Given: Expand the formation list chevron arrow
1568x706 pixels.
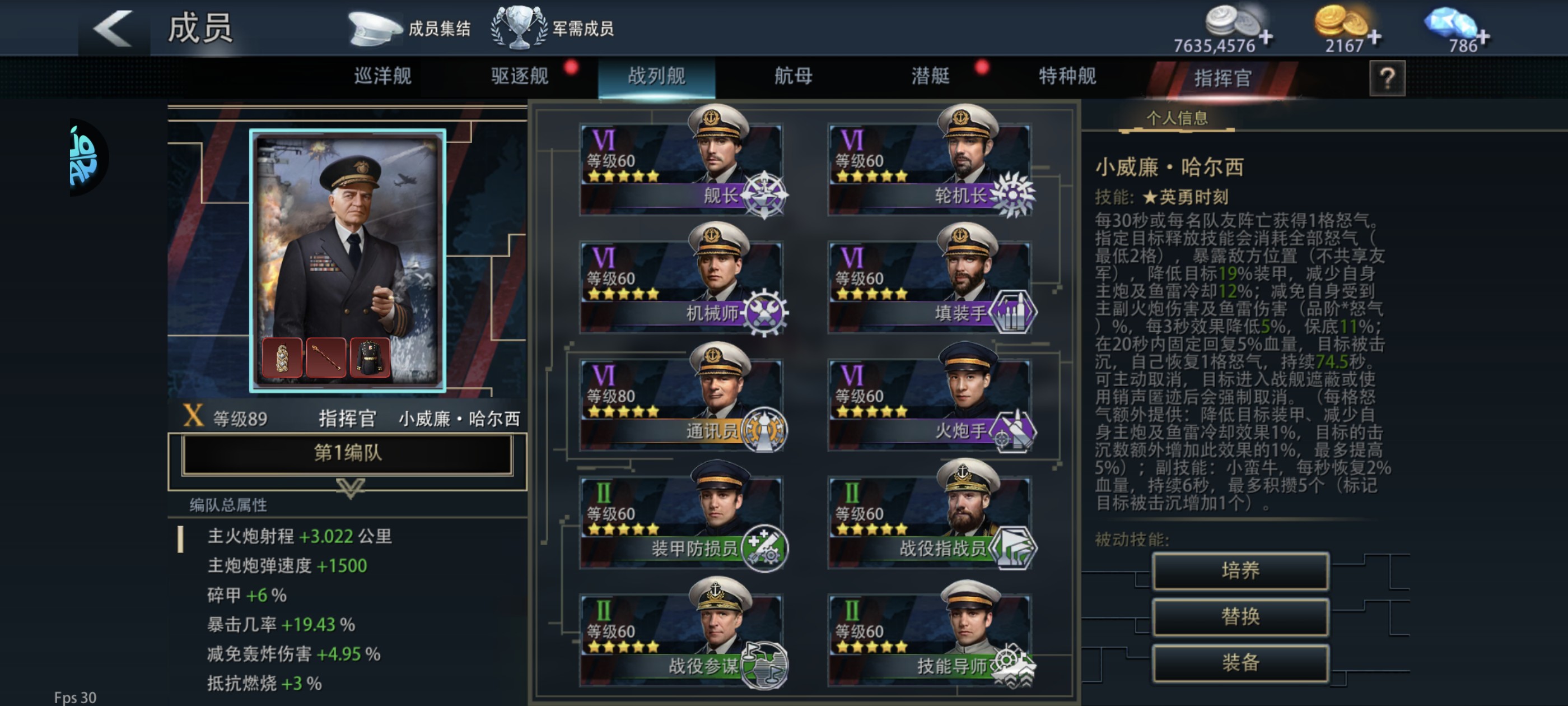Looking at the screenshot, I should coord(350,487).
